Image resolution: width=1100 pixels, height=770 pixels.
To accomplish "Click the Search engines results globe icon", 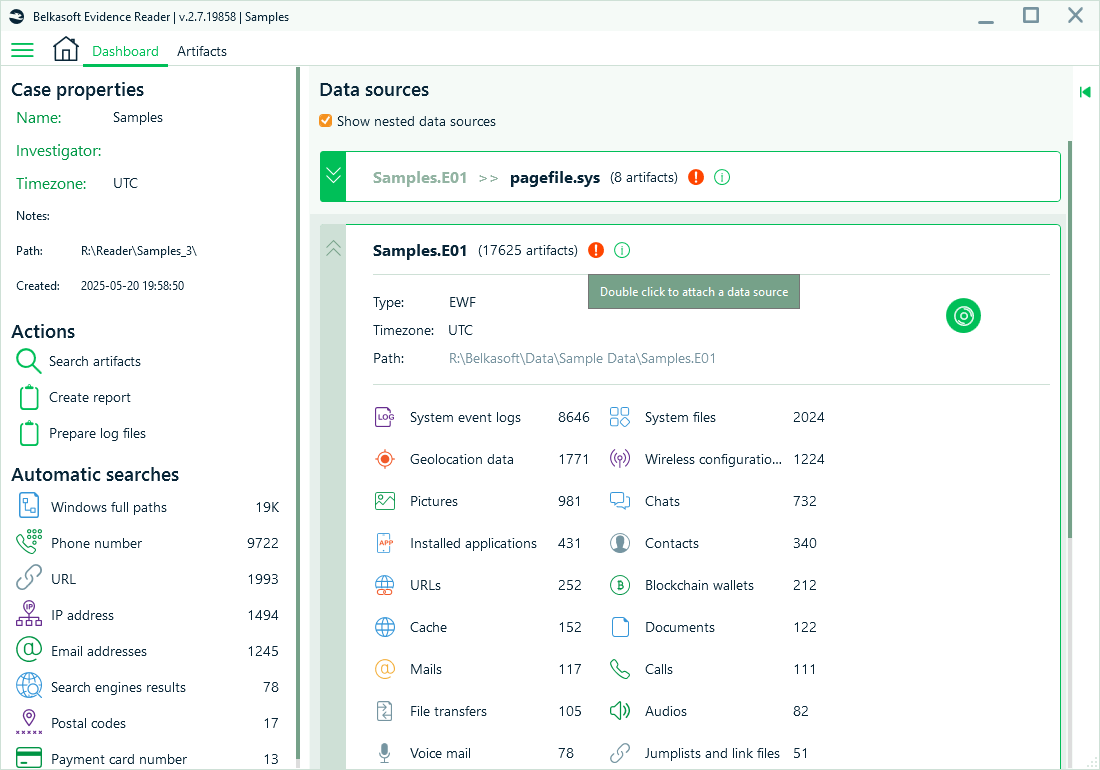I will [x=29, y=686].
